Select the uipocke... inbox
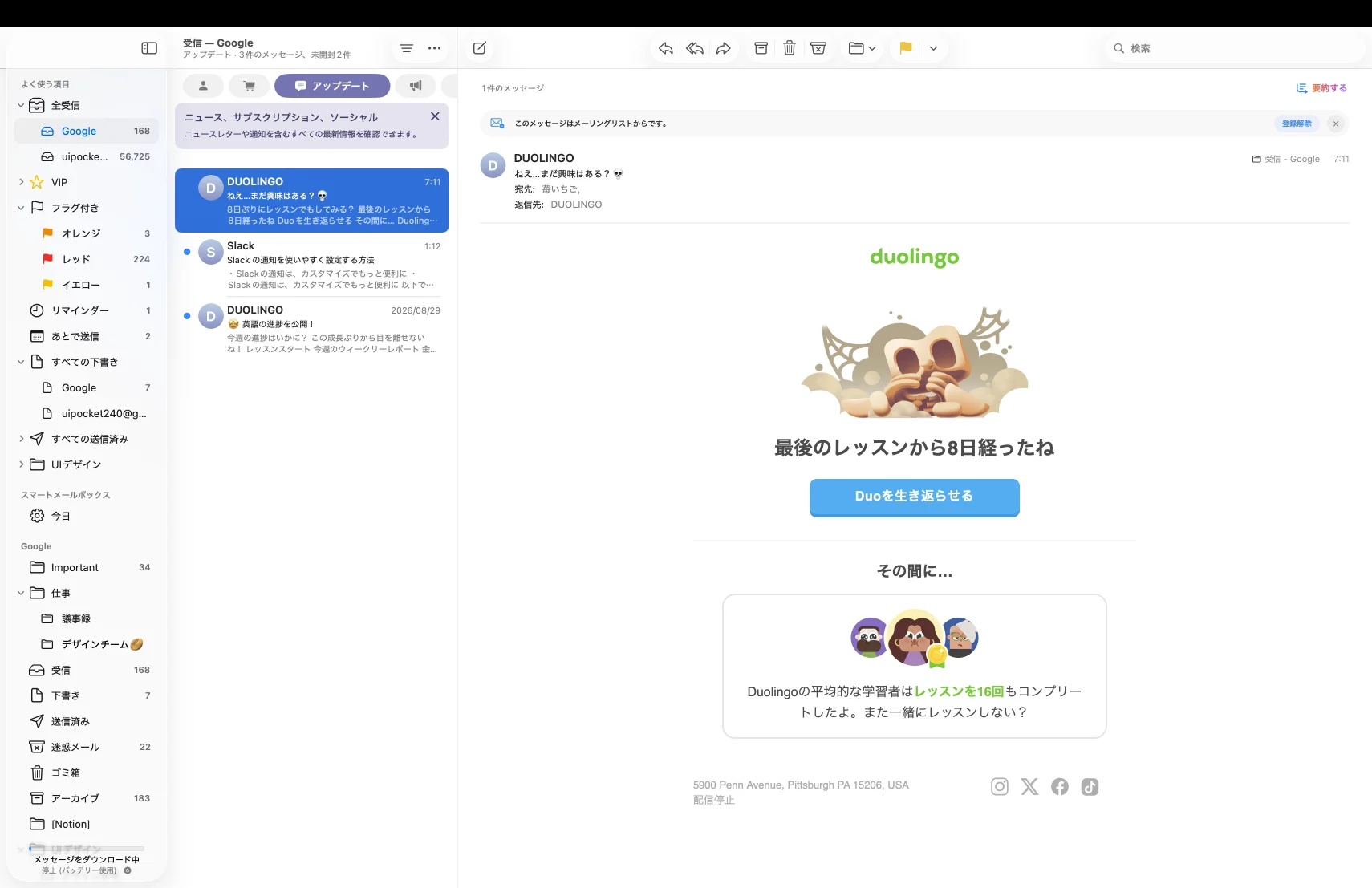This screenshot has width=1372, height=888. (87, 156)
